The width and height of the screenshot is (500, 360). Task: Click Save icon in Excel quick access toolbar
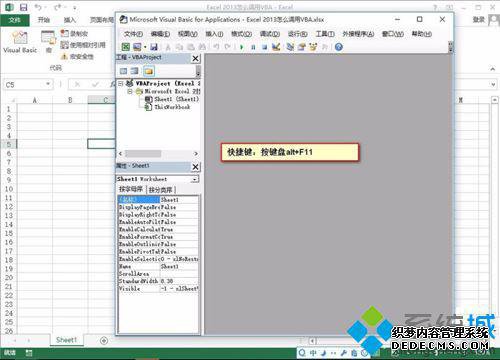[x=23, y=7]
